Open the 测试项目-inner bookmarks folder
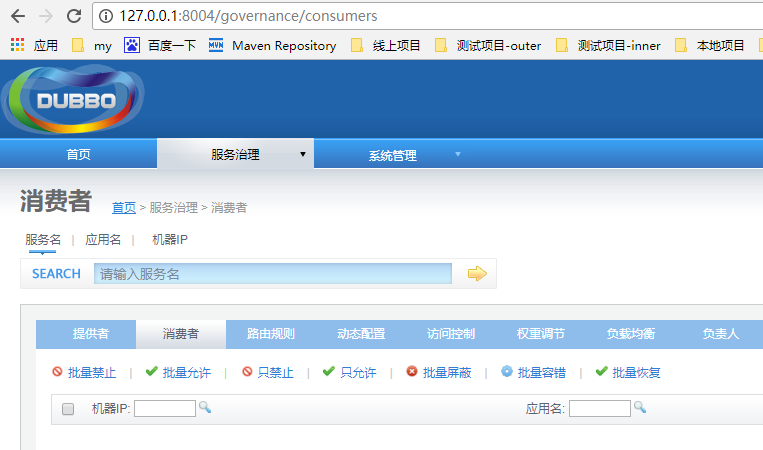Image resolution: width=763 pixels, height=450 pixels. point(608,46)
